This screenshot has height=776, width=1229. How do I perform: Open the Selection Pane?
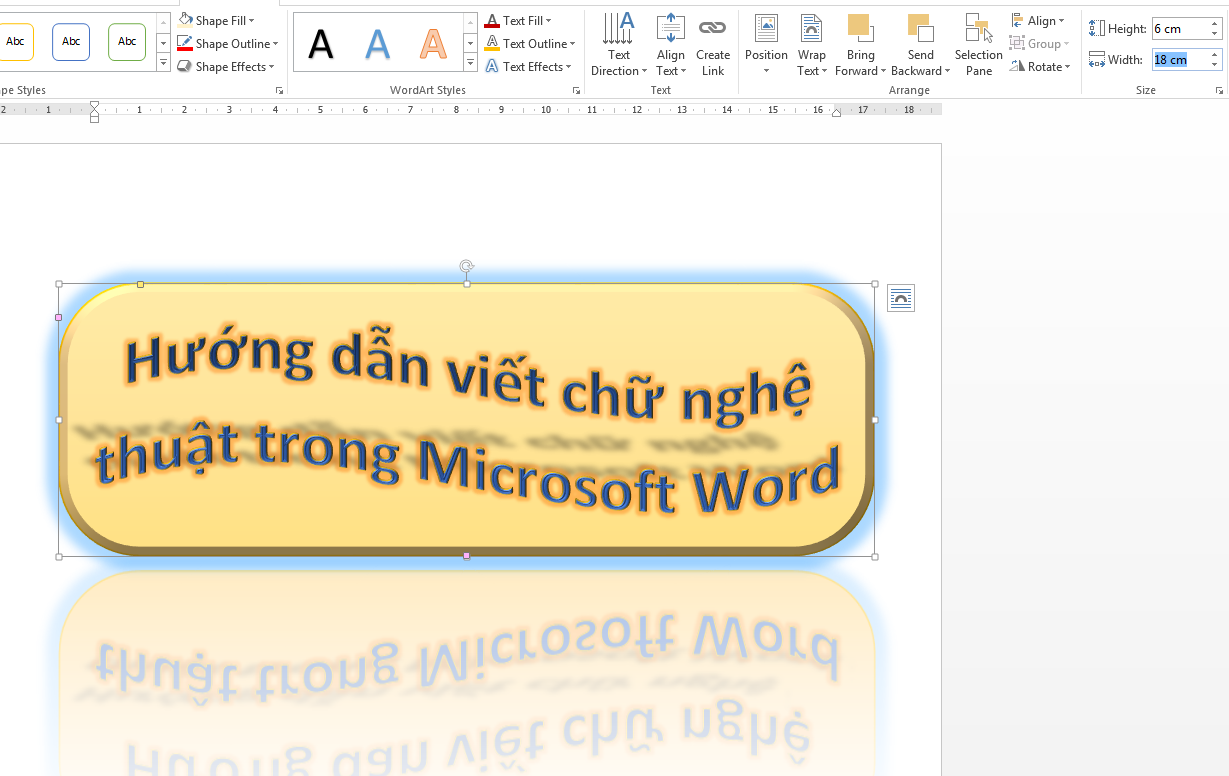click(x=977, y=43)
